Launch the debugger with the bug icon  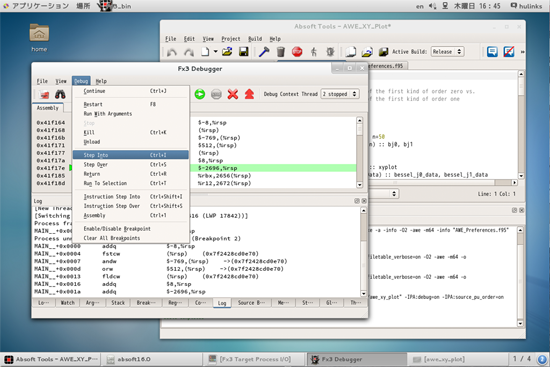point(330,52)
